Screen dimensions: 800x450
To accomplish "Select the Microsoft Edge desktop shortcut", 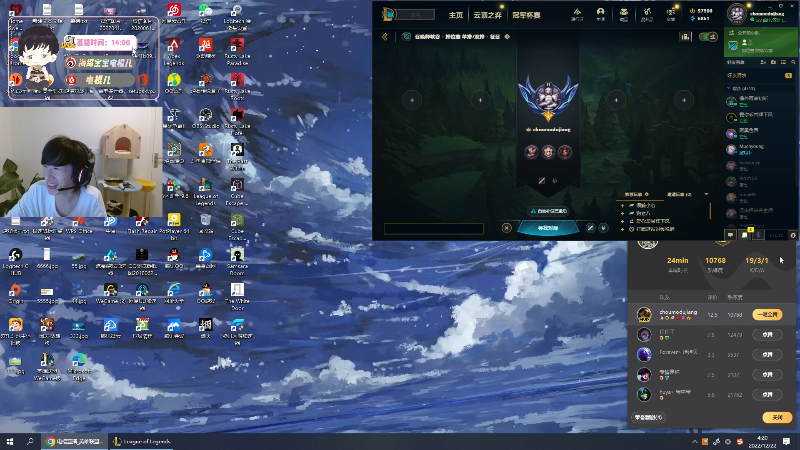I will click(x=79, y=367).
